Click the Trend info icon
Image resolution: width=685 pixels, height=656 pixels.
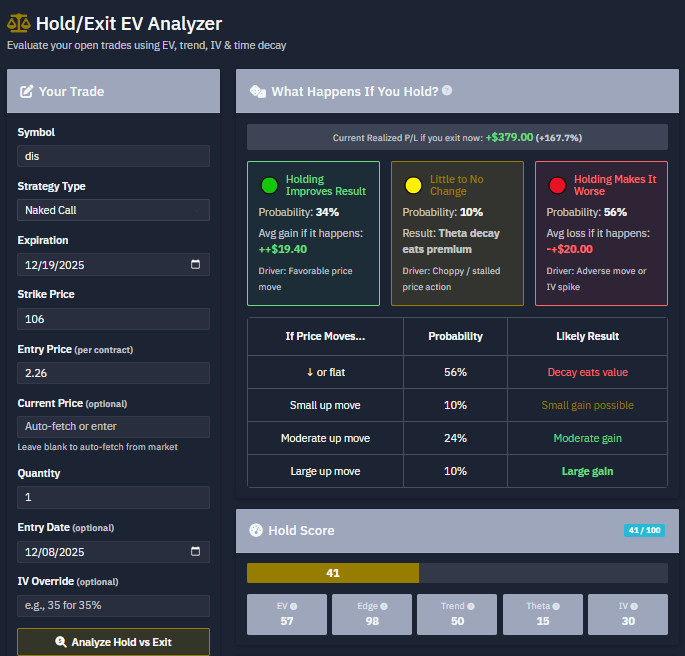click(471, 606)
